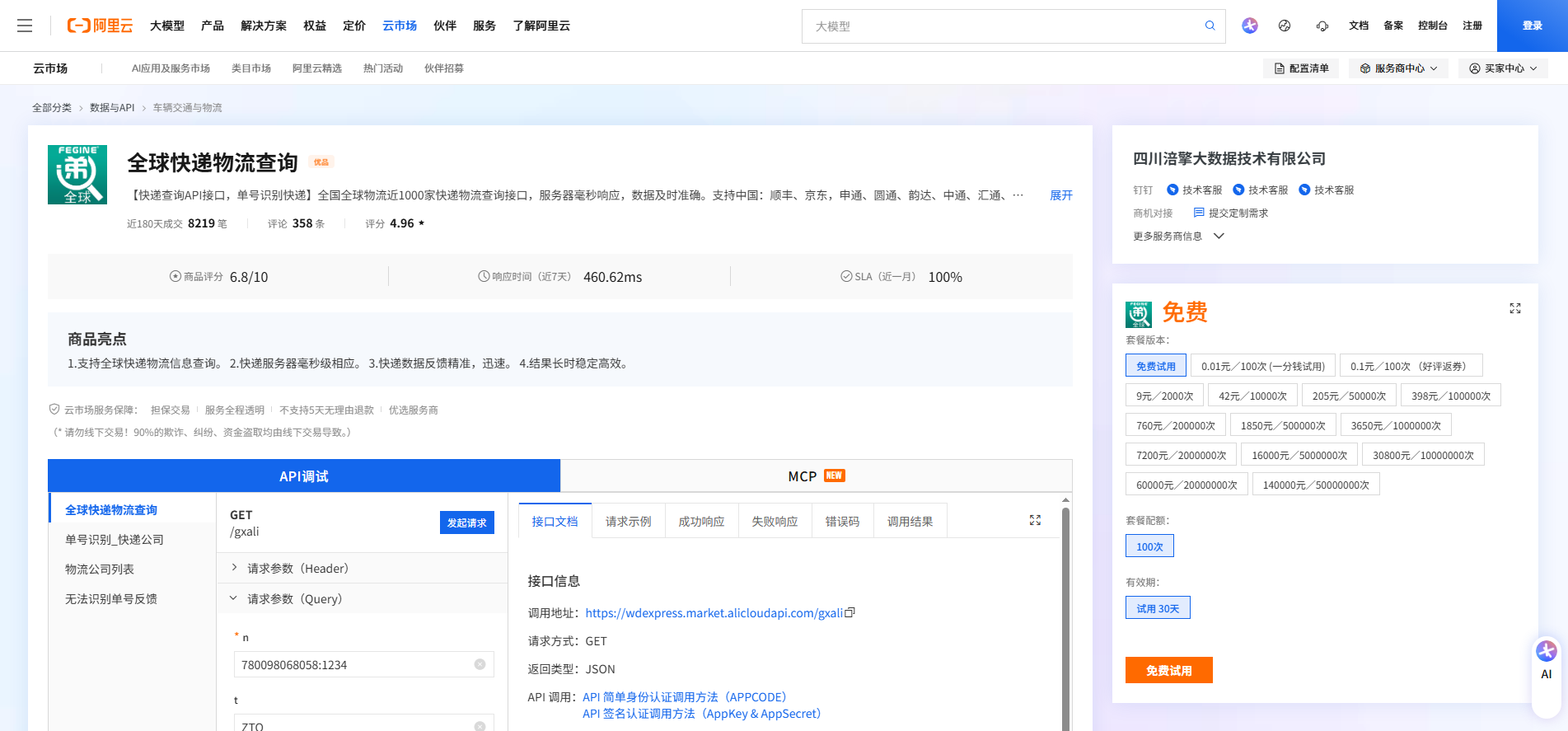
Task: Select the 760元/200000次 plan
Action: click(1176, 425)
